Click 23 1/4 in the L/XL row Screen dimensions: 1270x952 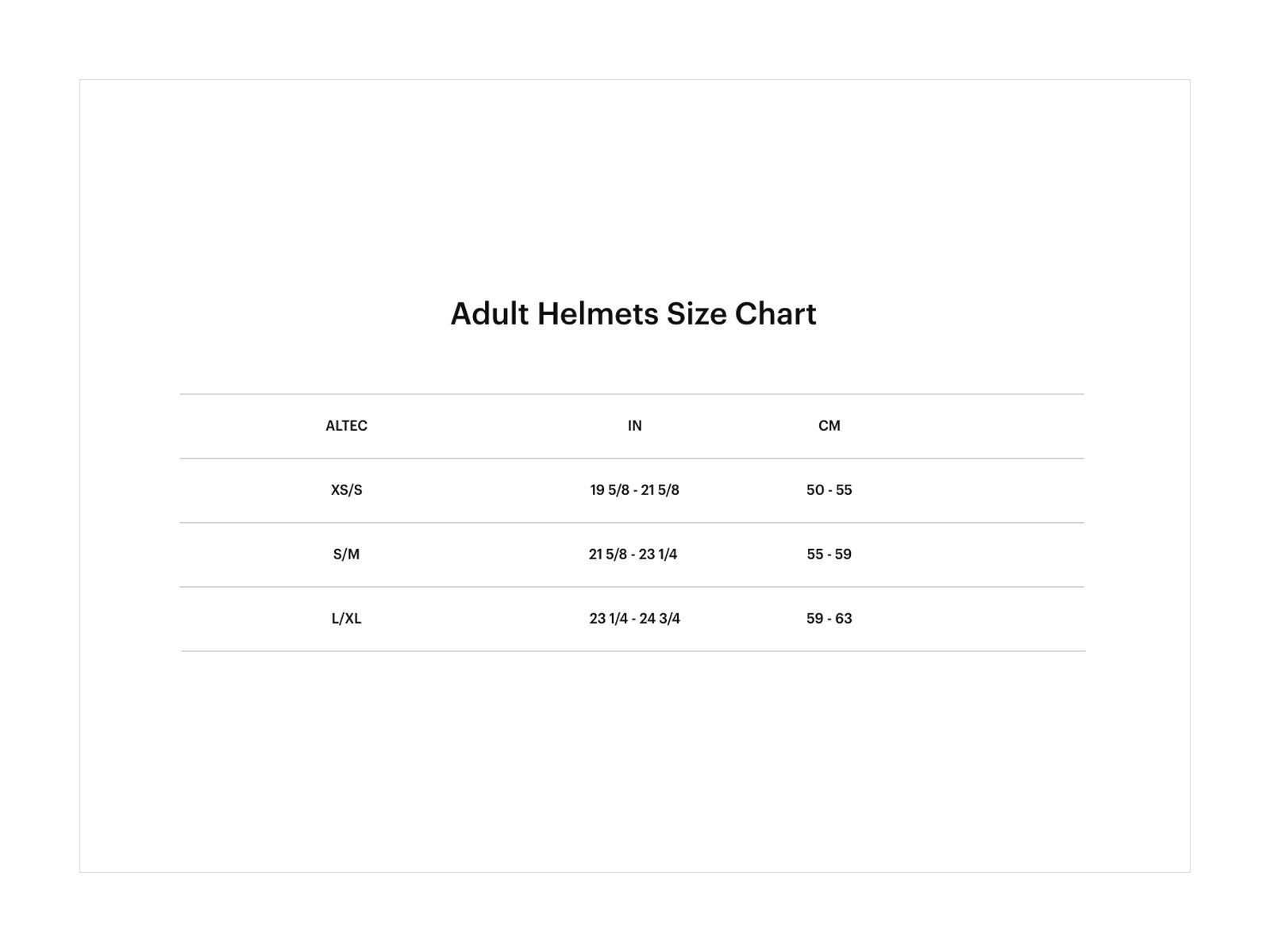pos(608,619)
